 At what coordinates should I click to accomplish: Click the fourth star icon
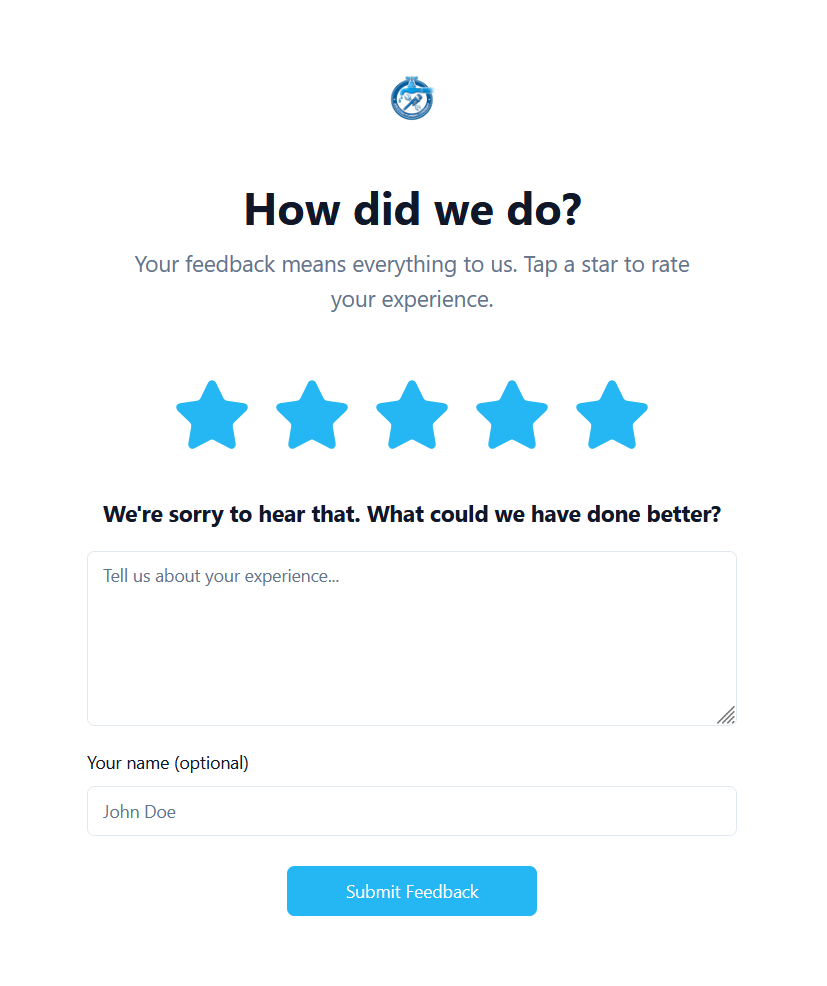pyautogui.click(x=512, y=414)
